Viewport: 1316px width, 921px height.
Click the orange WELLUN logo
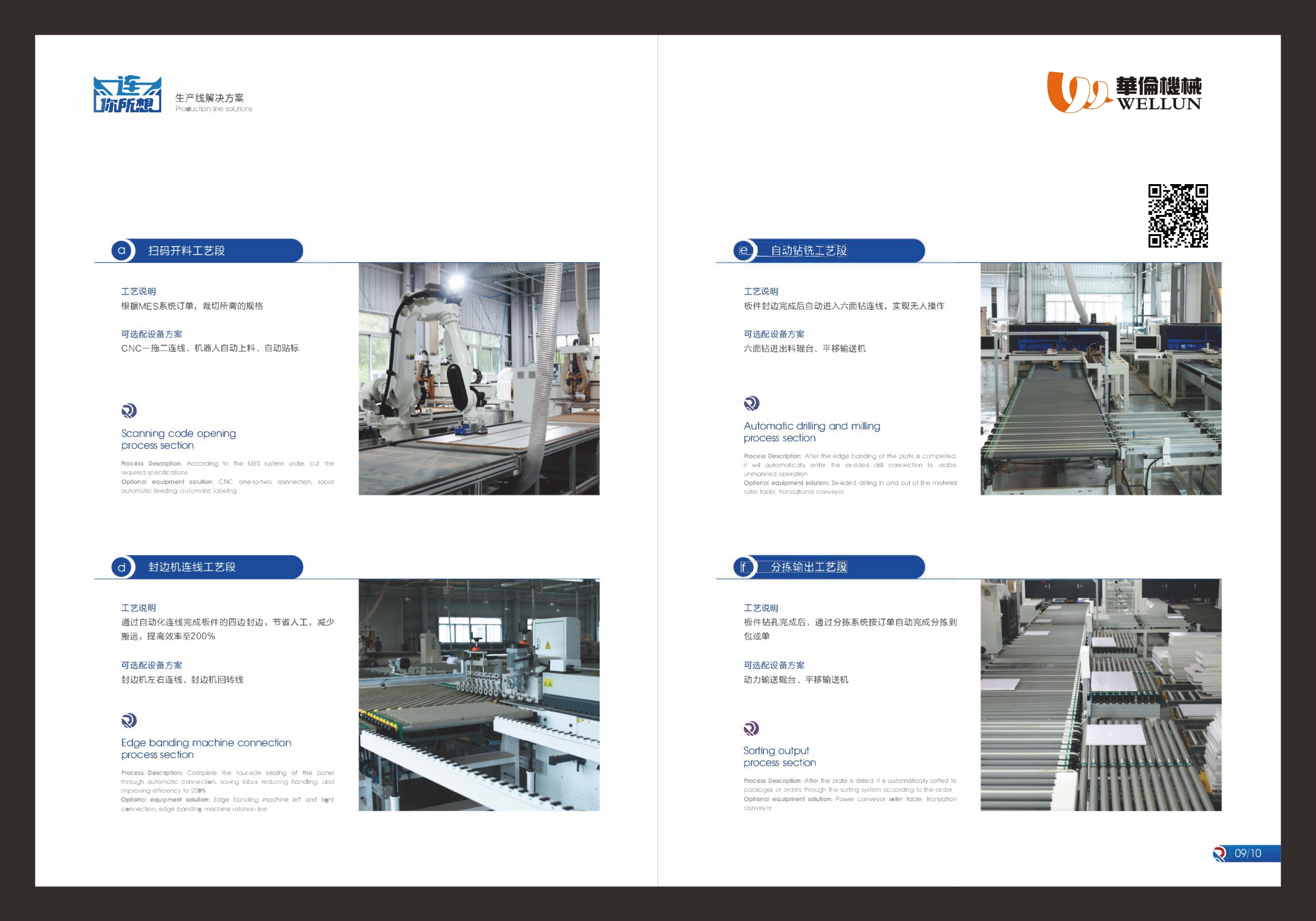pos(1124,92)
